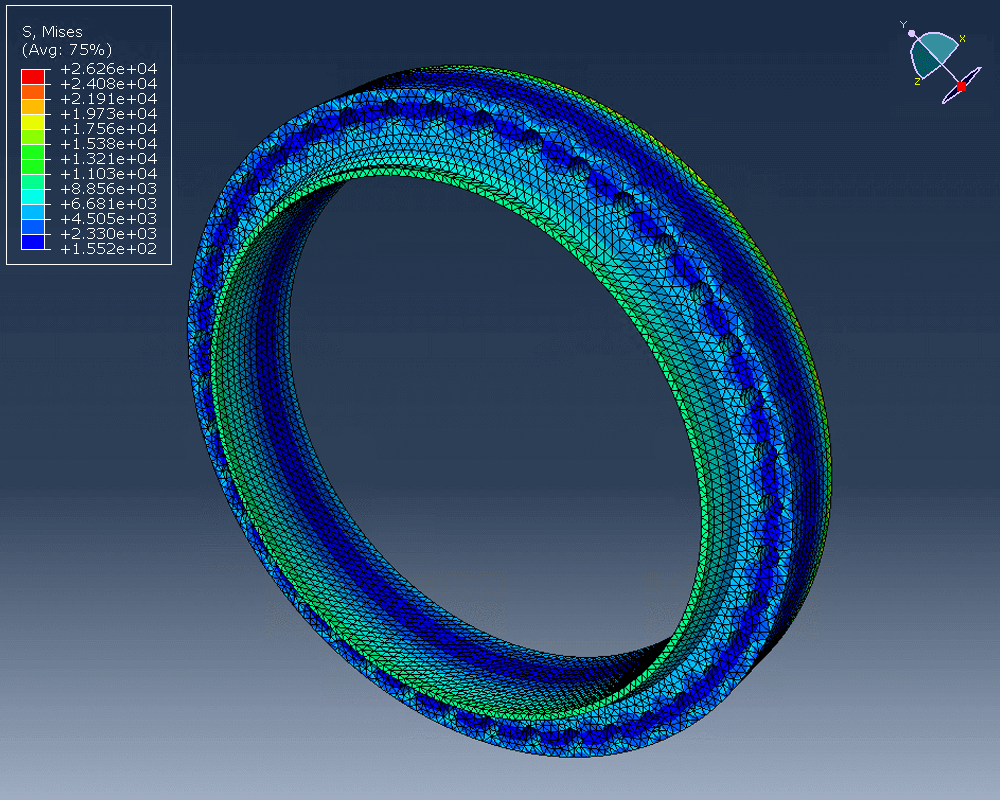This screenshot has width=1000, height=800.
Task: Select the 'S, Mises' legend title
Action: (52, 32)
